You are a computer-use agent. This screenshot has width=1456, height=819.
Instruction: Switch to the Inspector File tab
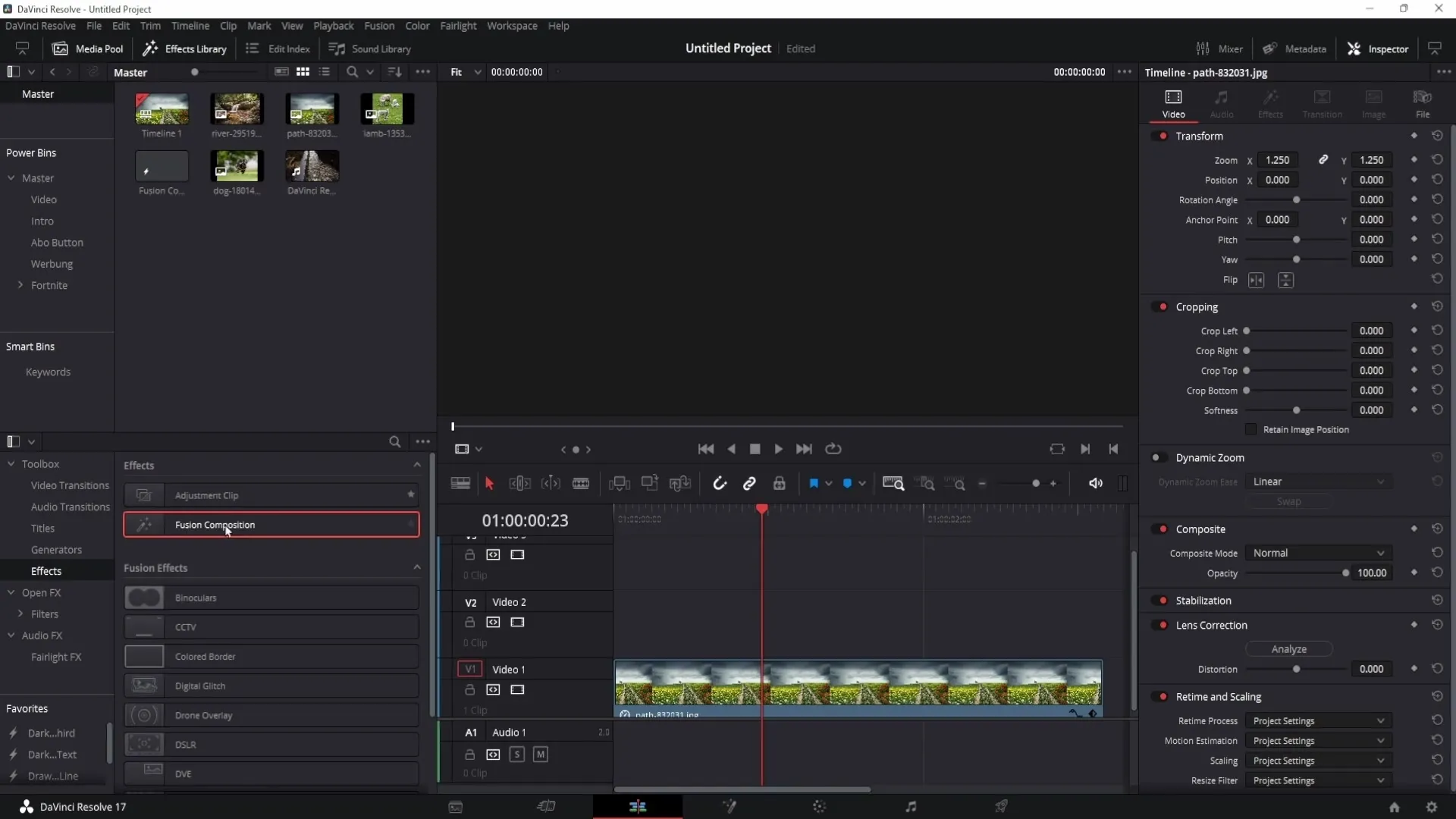point(1423,104)
